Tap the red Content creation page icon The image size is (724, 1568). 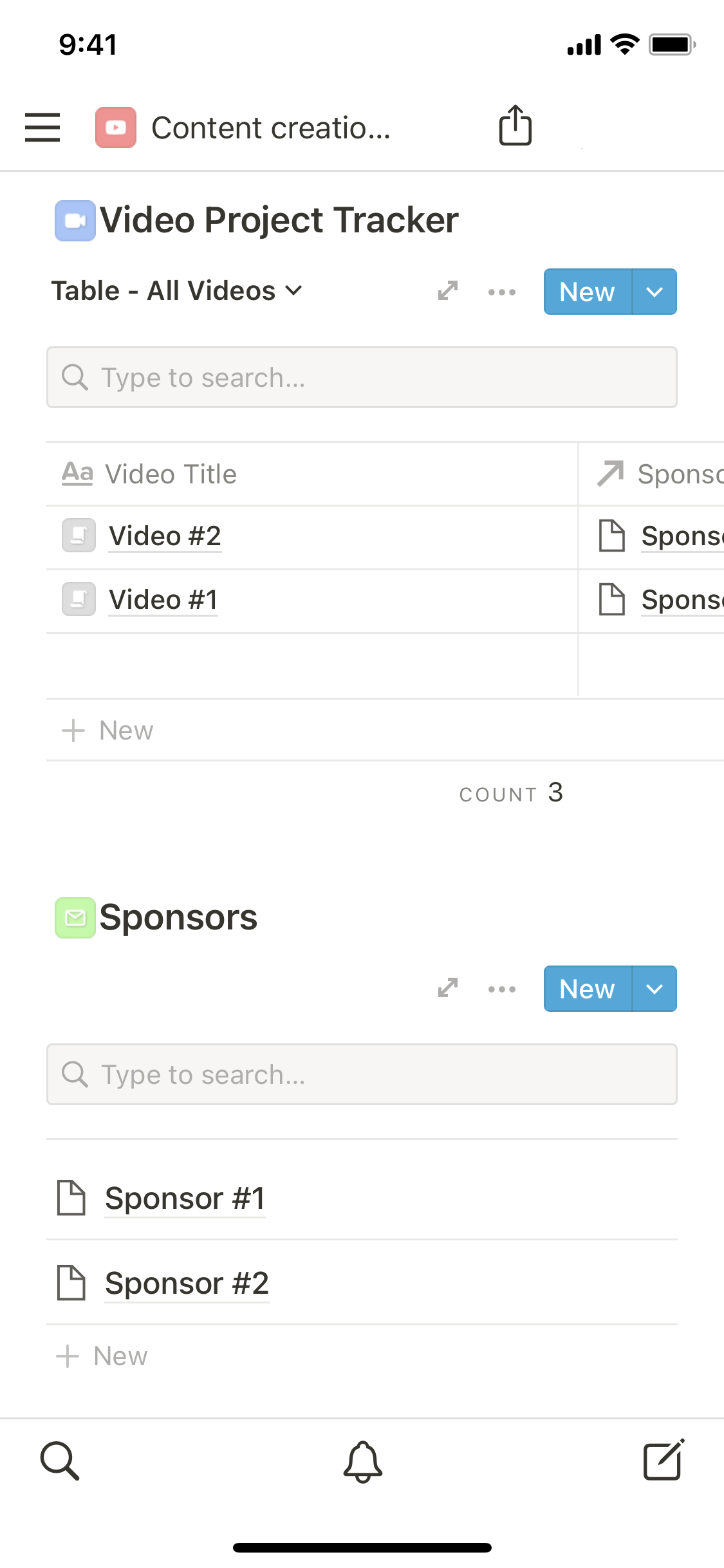(x=116, y=127)
